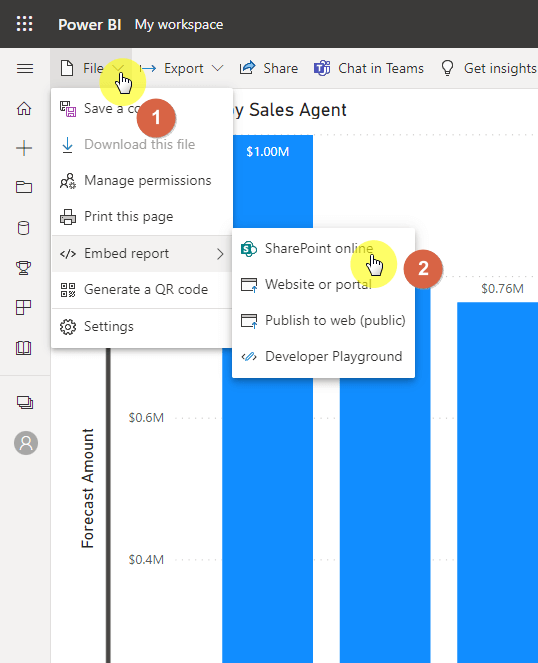Click the Share toolbar button
Screen dimensions: 538x663
click(269, 68)
